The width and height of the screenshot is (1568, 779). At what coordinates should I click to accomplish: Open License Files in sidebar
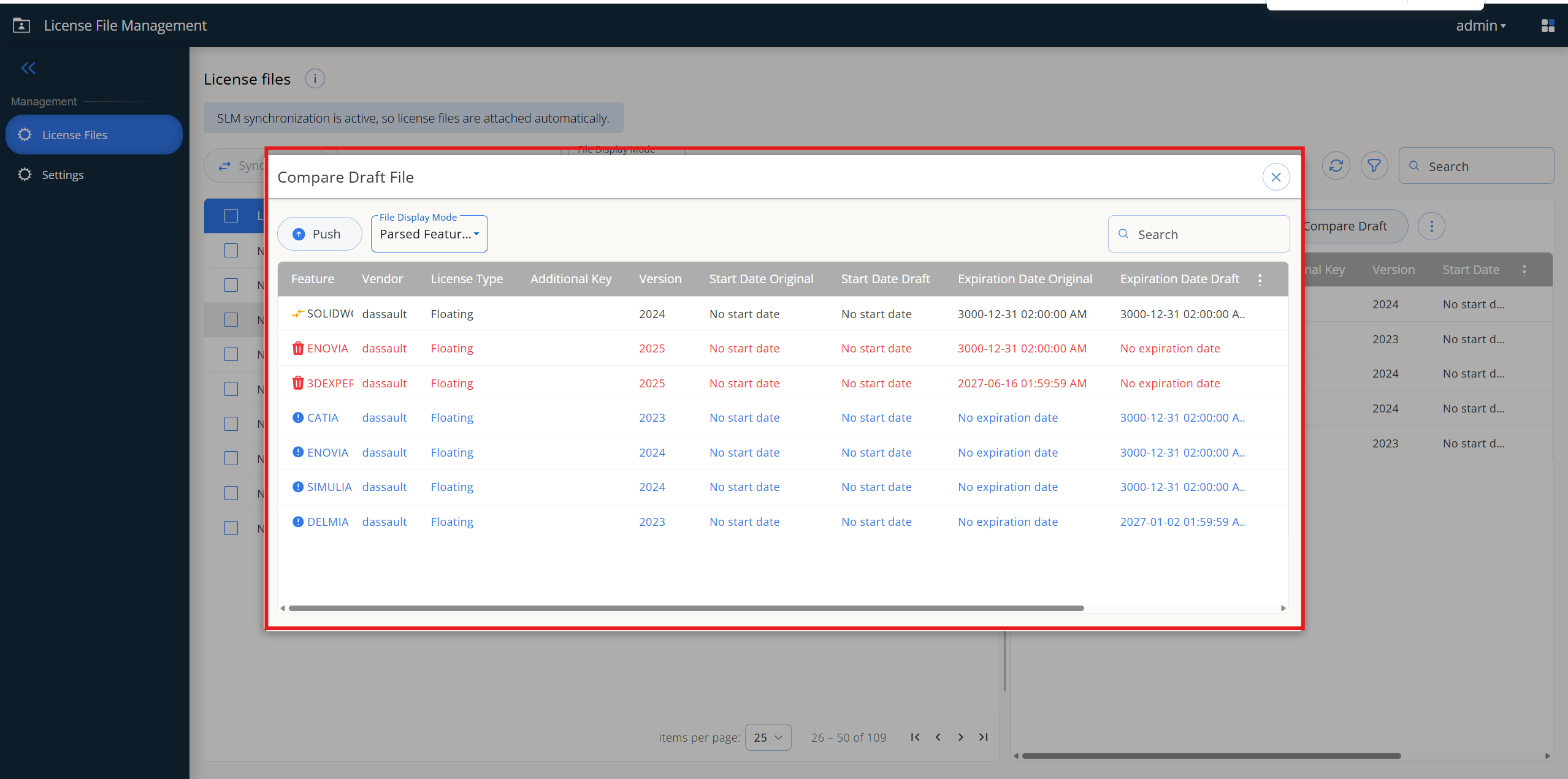coord(94,134)
